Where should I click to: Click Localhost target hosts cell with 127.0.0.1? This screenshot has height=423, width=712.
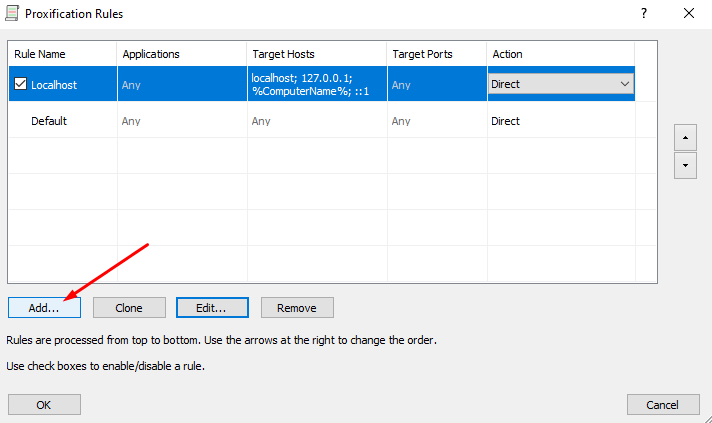point(317,84)
